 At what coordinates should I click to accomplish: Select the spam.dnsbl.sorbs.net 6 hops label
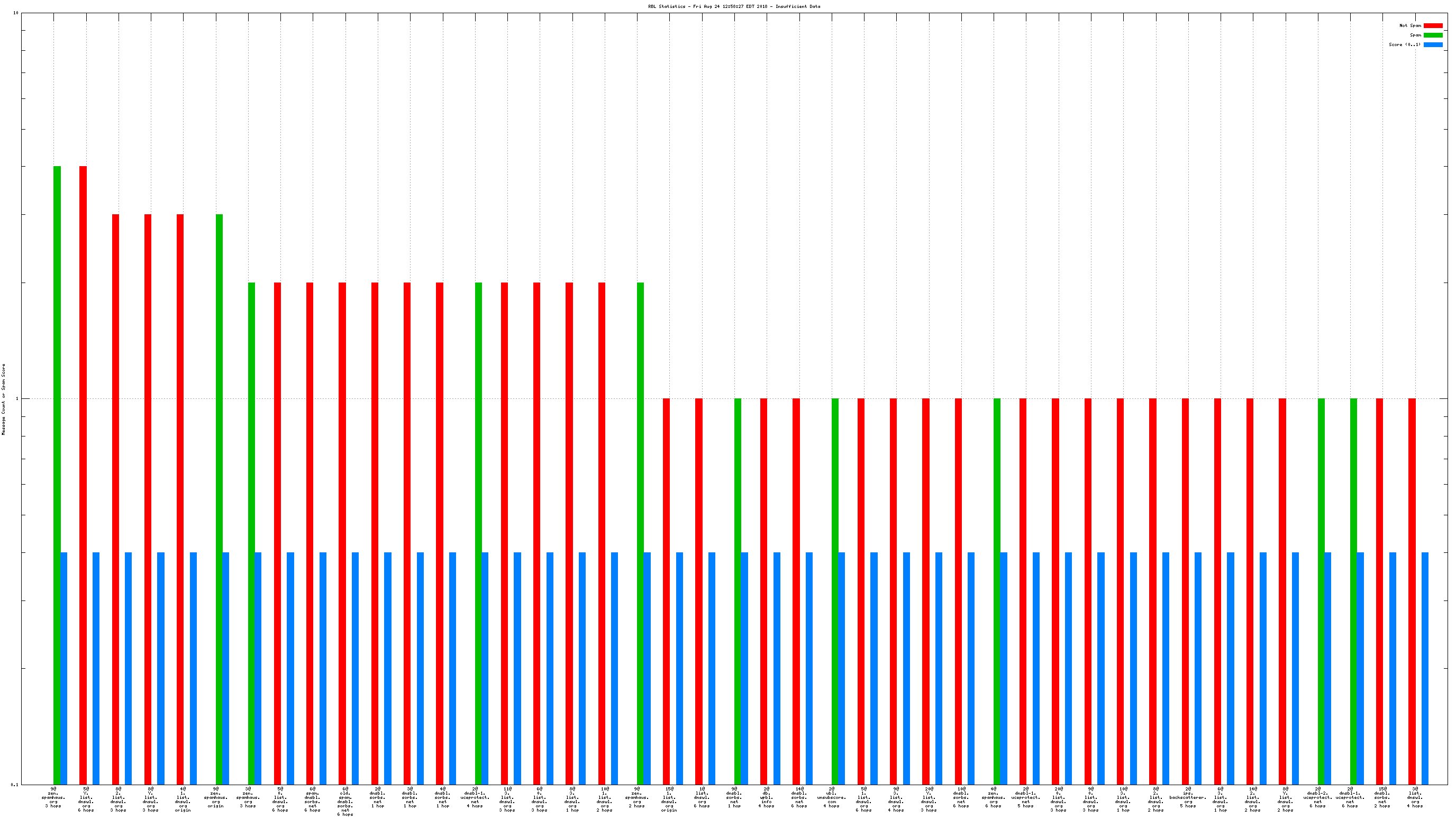coord(313,799)
